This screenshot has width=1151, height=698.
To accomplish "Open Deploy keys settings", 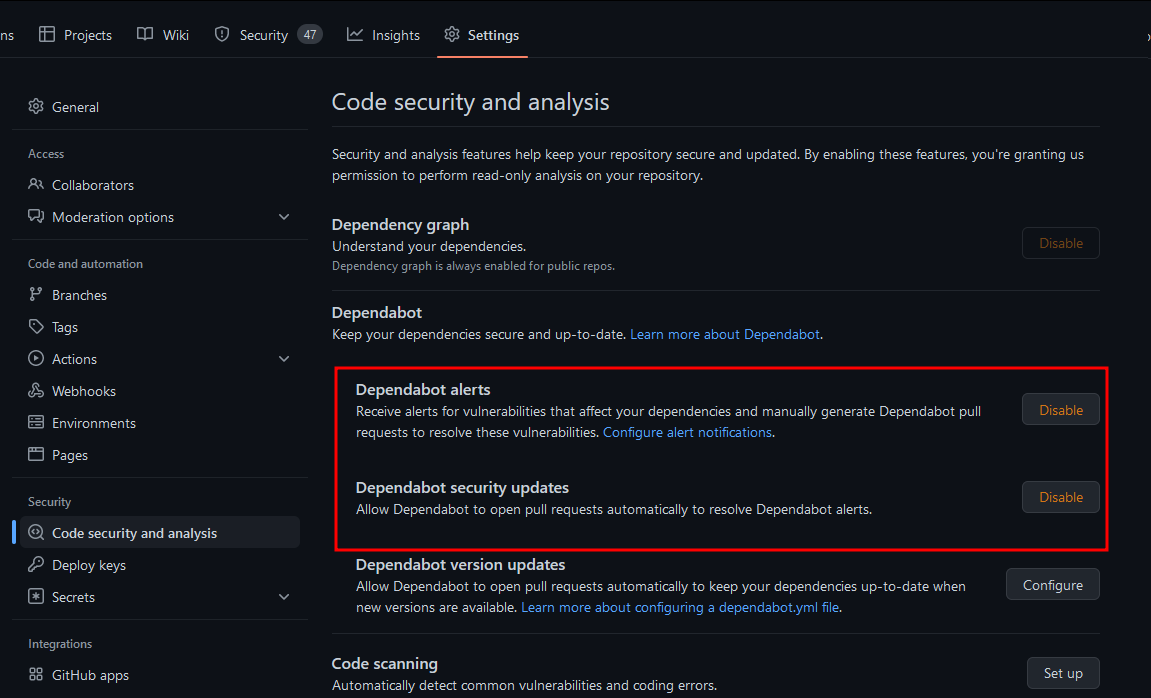I will [160, 565].
